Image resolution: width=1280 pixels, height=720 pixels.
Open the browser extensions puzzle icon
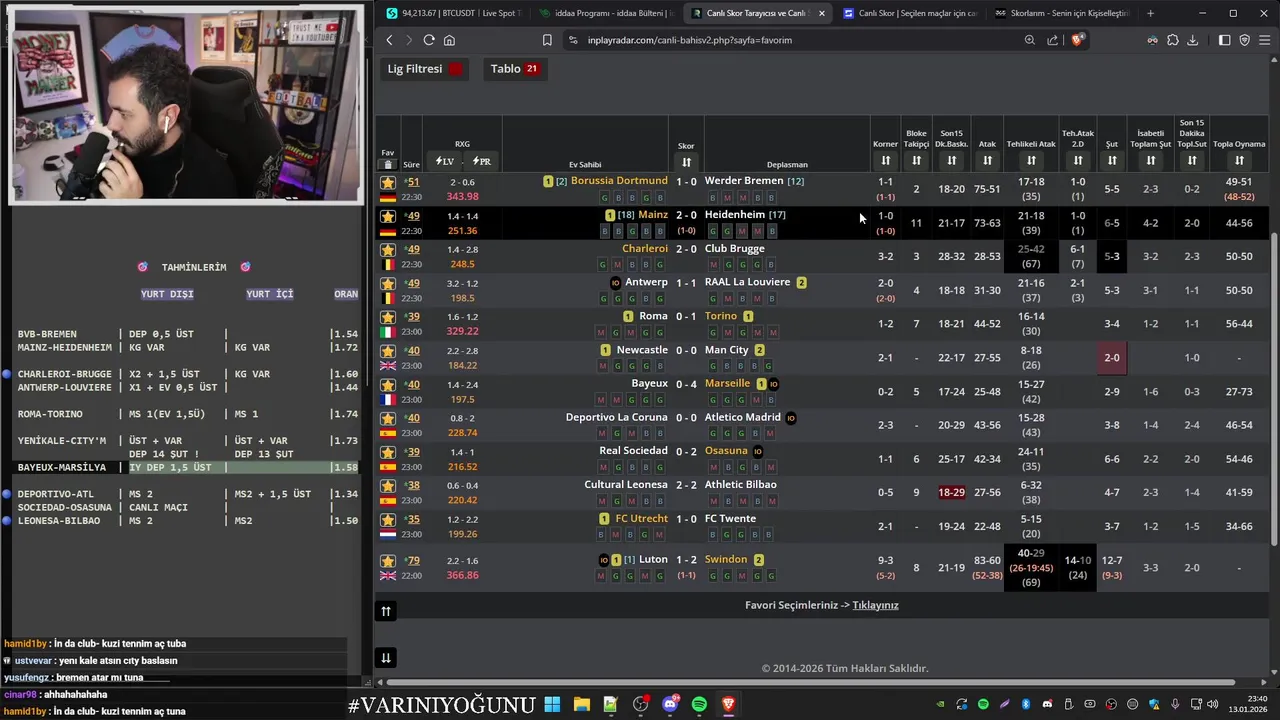click(x=1173, y=40)
